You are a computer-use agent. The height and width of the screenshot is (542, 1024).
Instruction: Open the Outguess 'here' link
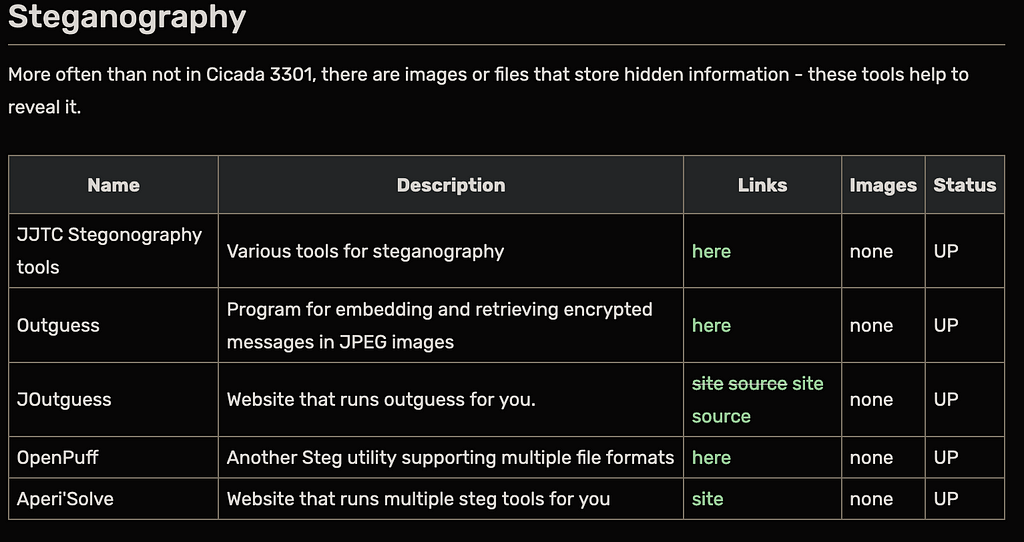click(x=711, y=325)
